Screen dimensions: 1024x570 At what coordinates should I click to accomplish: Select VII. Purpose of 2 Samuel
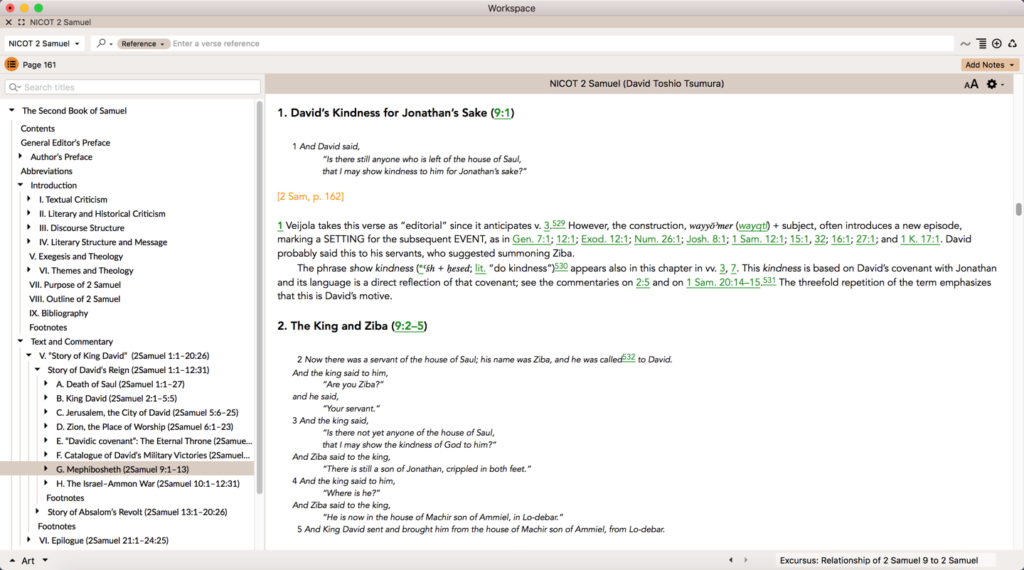74,285
